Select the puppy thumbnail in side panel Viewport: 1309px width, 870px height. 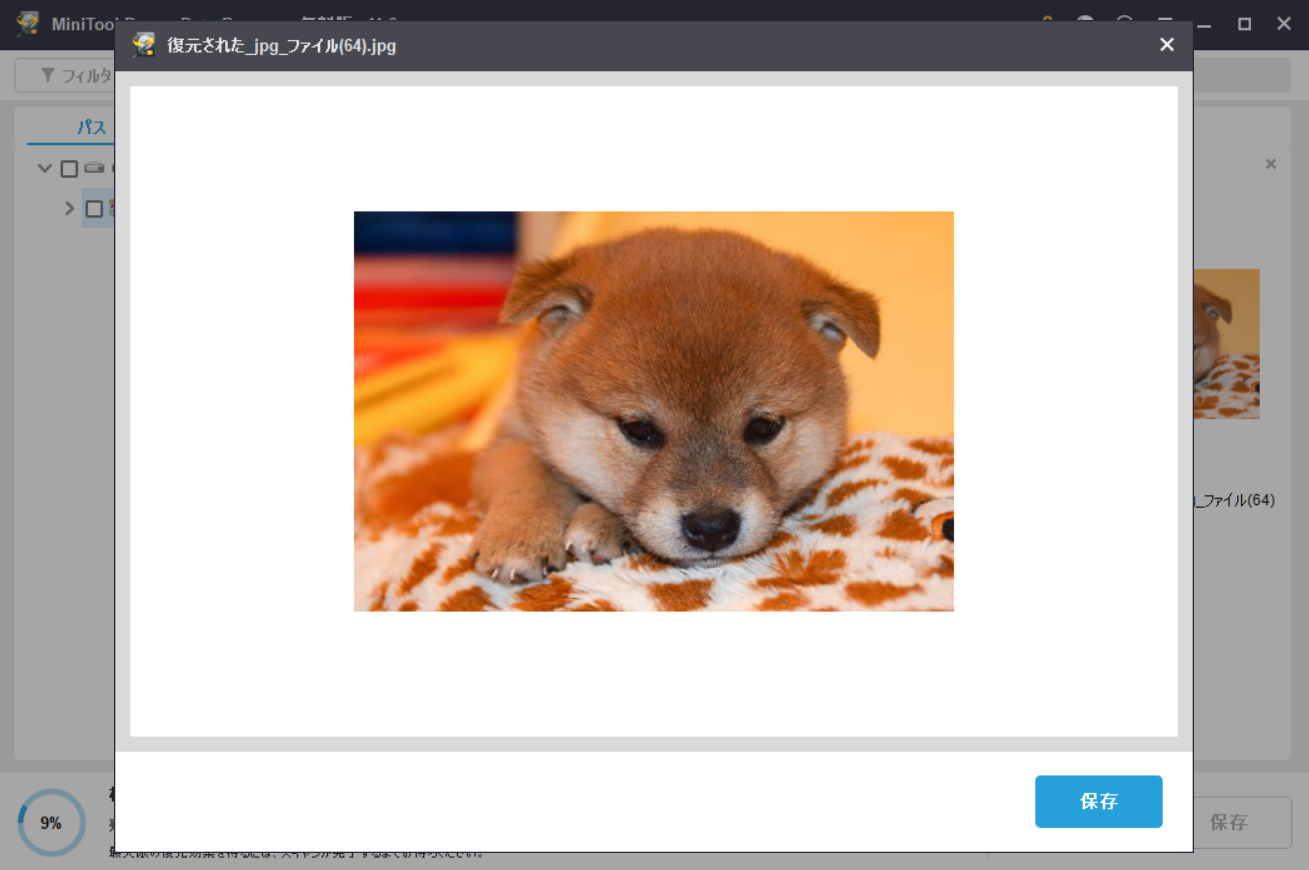pos(1226,344)
